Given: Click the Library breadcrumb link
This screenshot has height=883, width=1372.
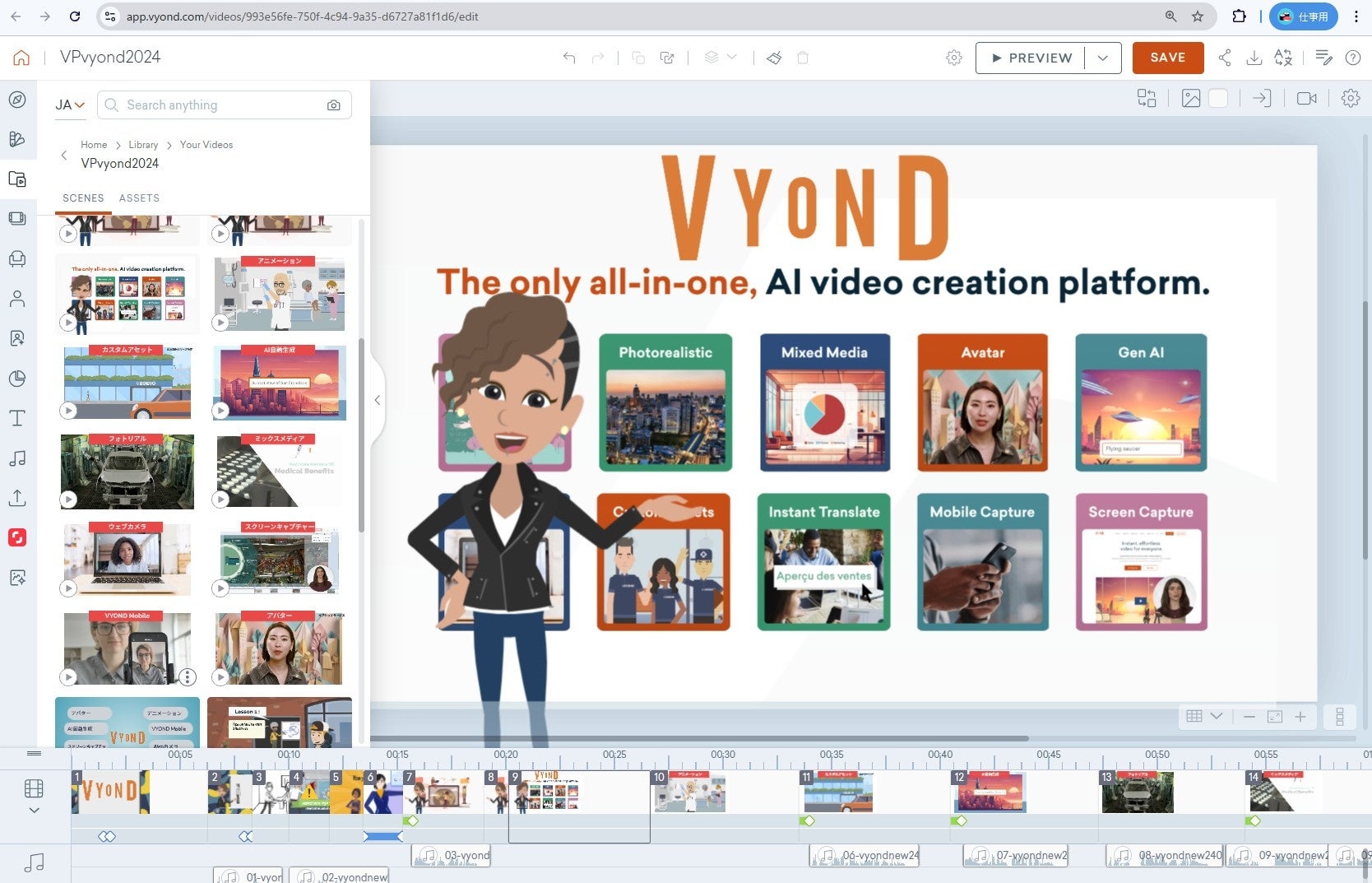Looking at the screenshot, I should (x=143, y=145).
